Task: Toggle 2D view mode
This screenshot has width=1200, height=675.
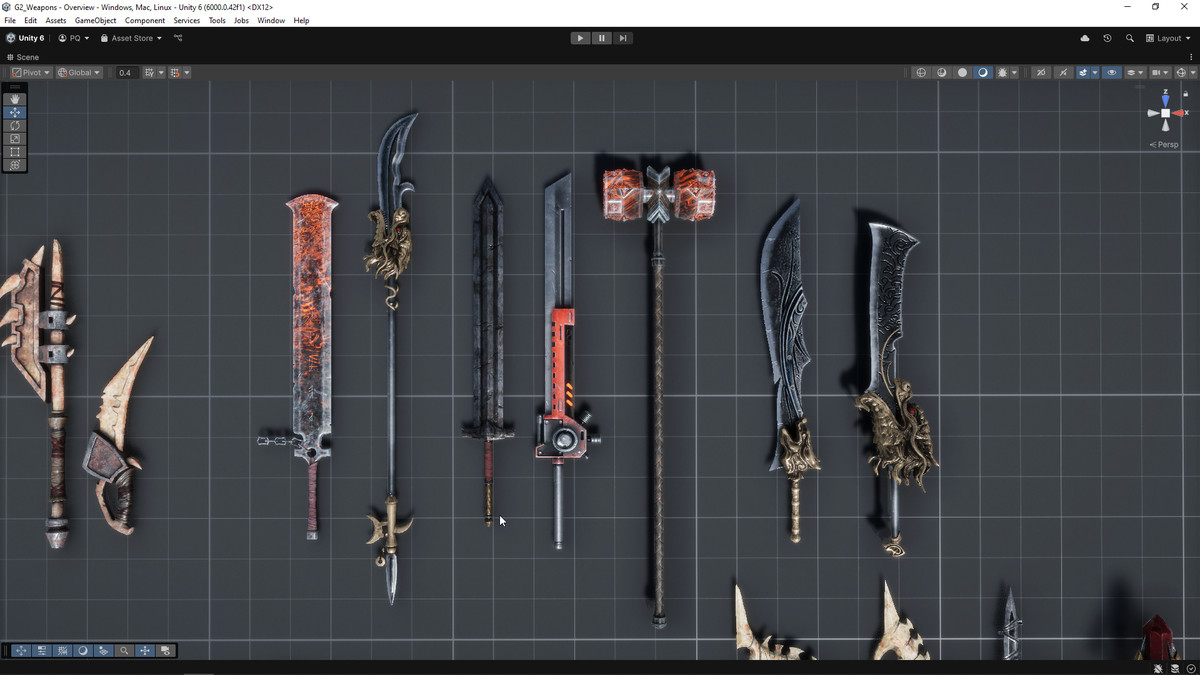Action: (1040, 72)
